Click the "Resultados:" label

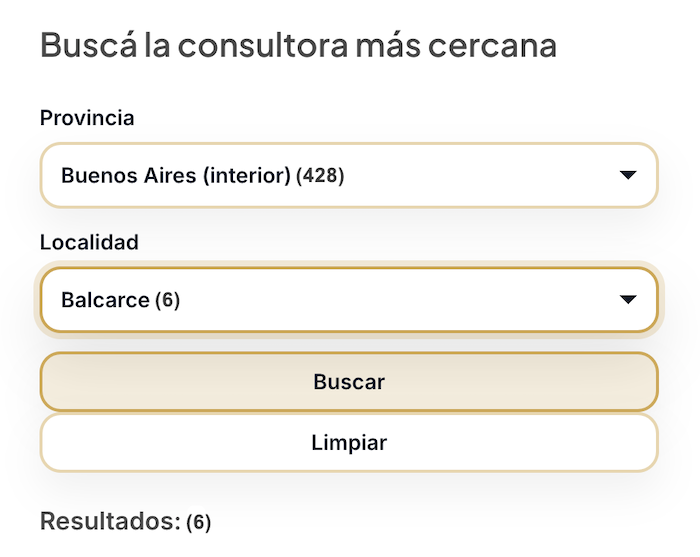pos(110,521)
